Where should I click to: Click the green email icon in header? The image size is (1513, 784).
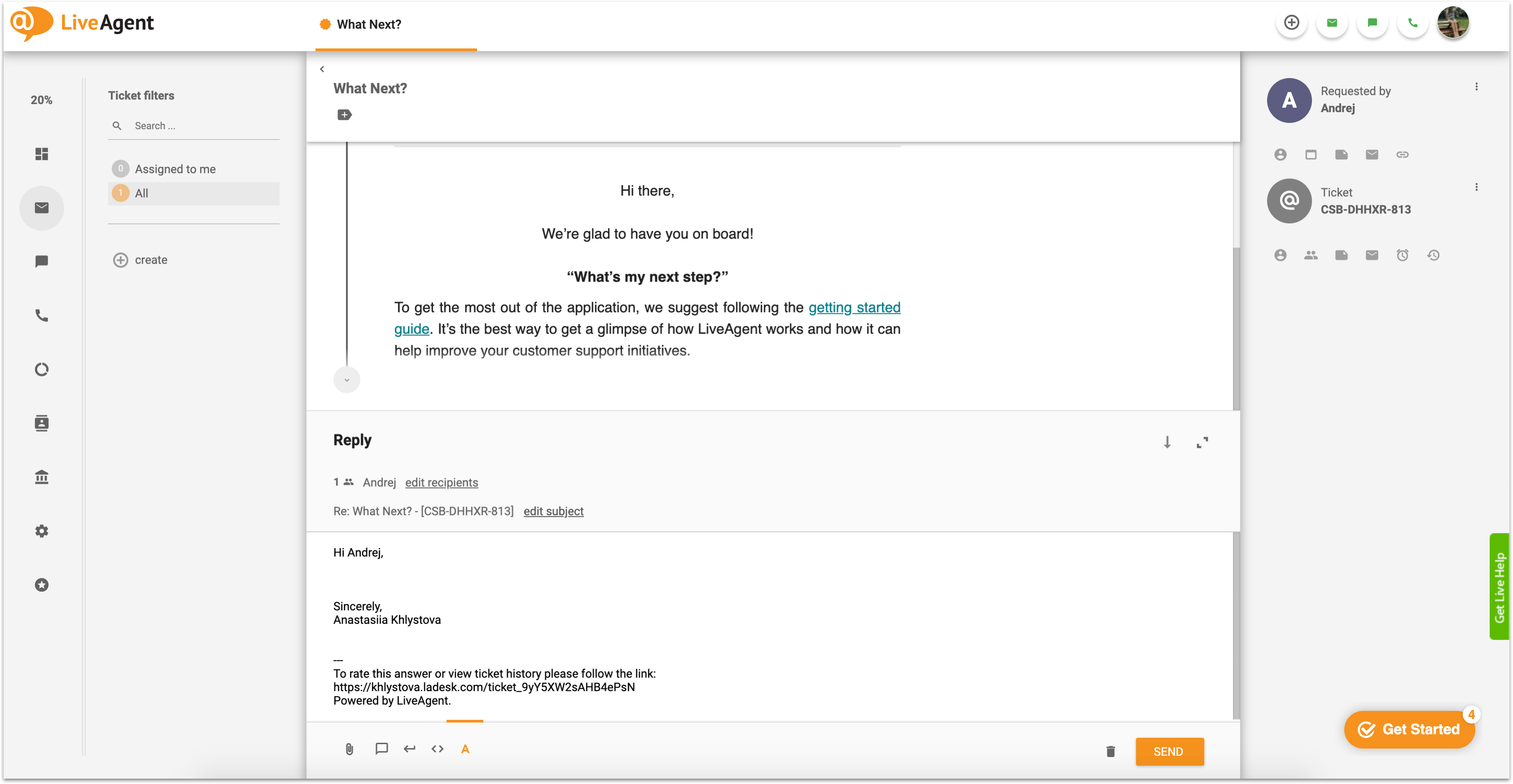(1332, 23)
